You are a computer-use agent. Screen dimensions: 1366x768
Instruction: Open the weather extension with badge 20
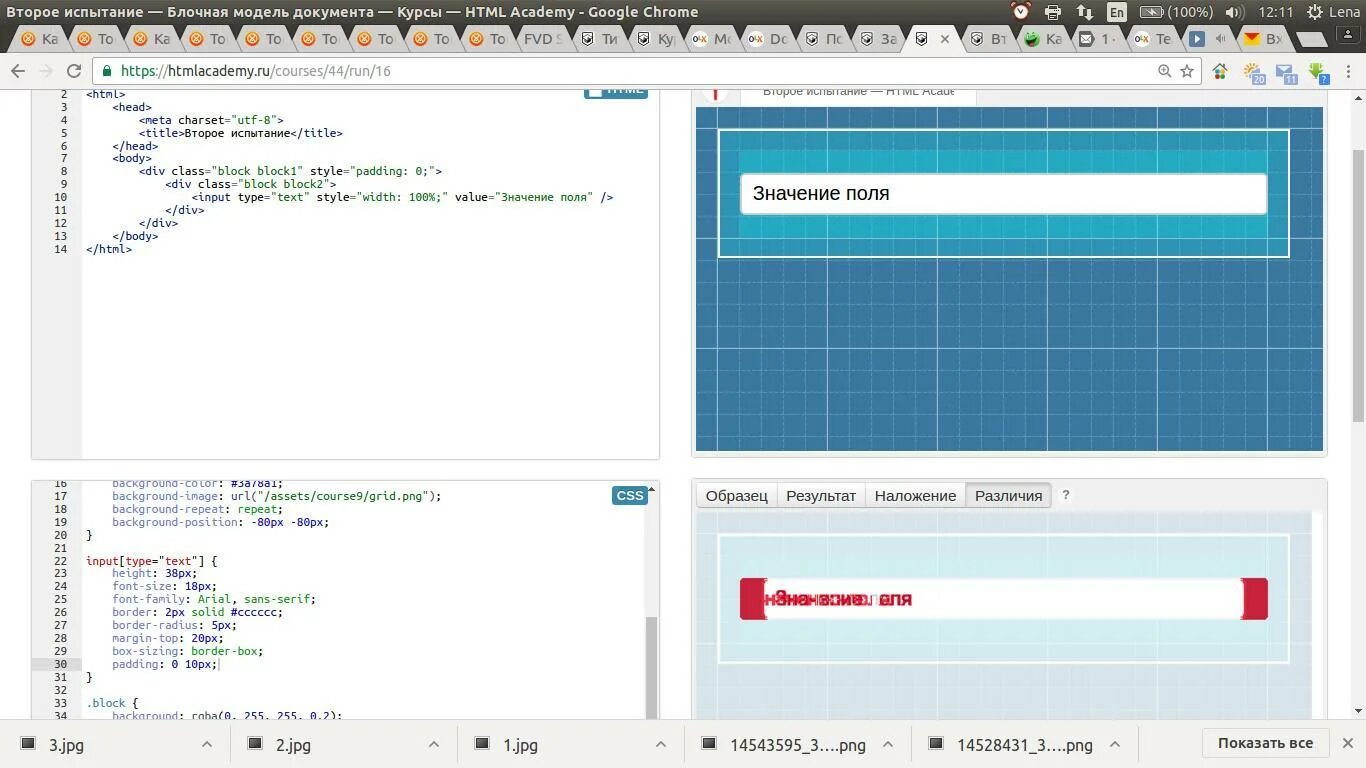click(x=1254, y=72)
